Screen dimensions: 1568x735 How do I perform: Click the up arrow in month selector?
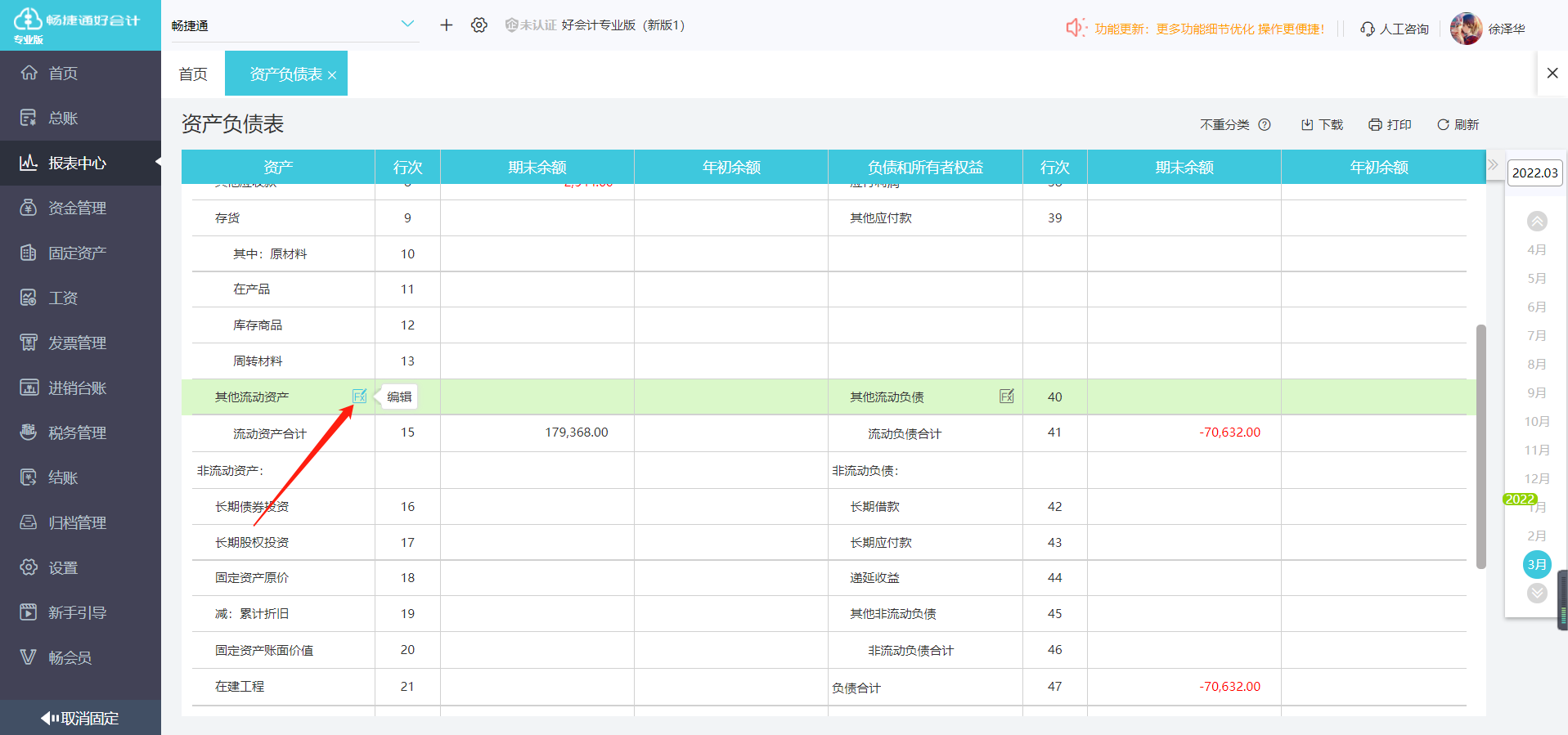[1537, 221]
